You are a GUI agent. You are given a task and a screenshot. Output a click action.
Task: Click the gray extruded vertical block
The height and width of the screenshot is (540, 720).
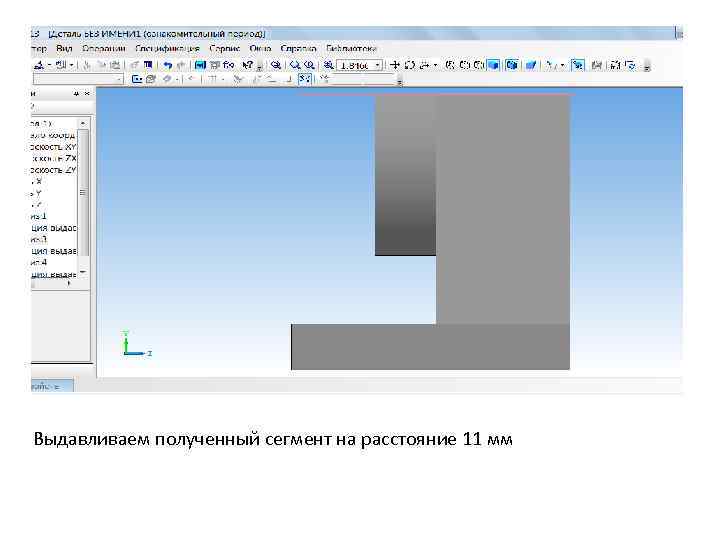tap(503, 209)
